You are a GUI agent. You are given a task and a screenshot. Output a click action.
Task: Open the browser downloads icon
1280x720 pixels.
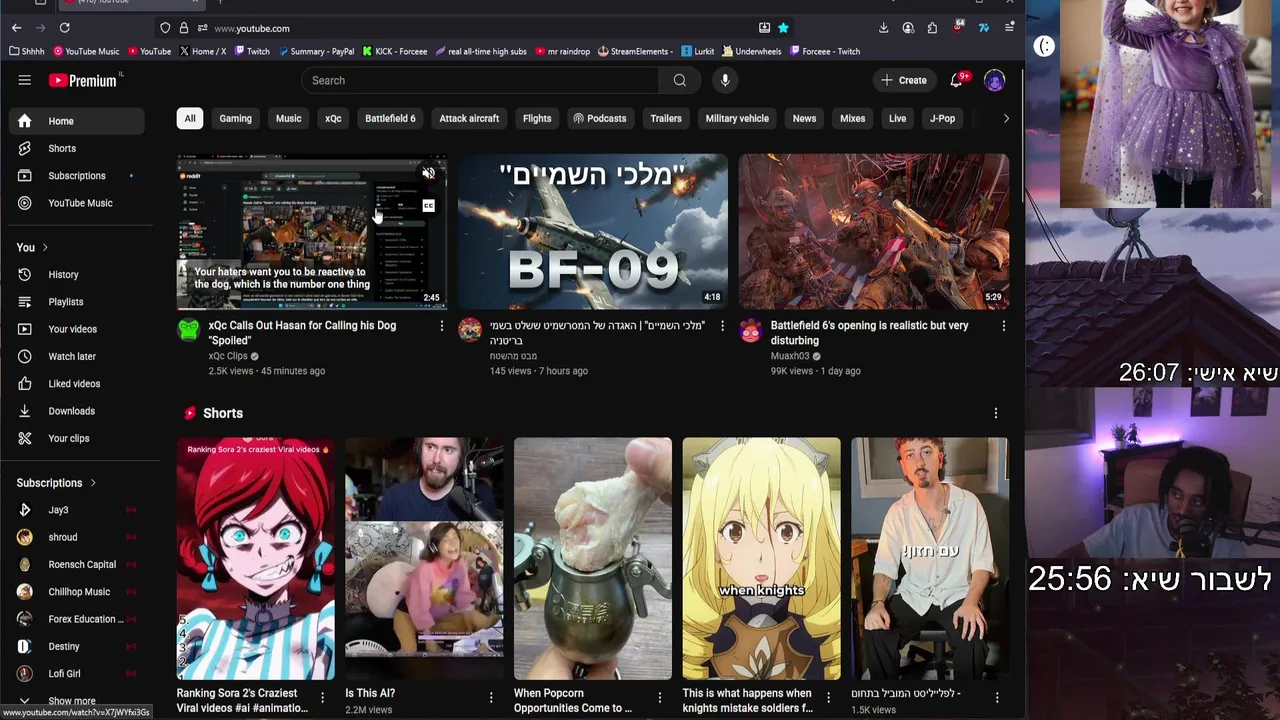[x=883, y=28]
